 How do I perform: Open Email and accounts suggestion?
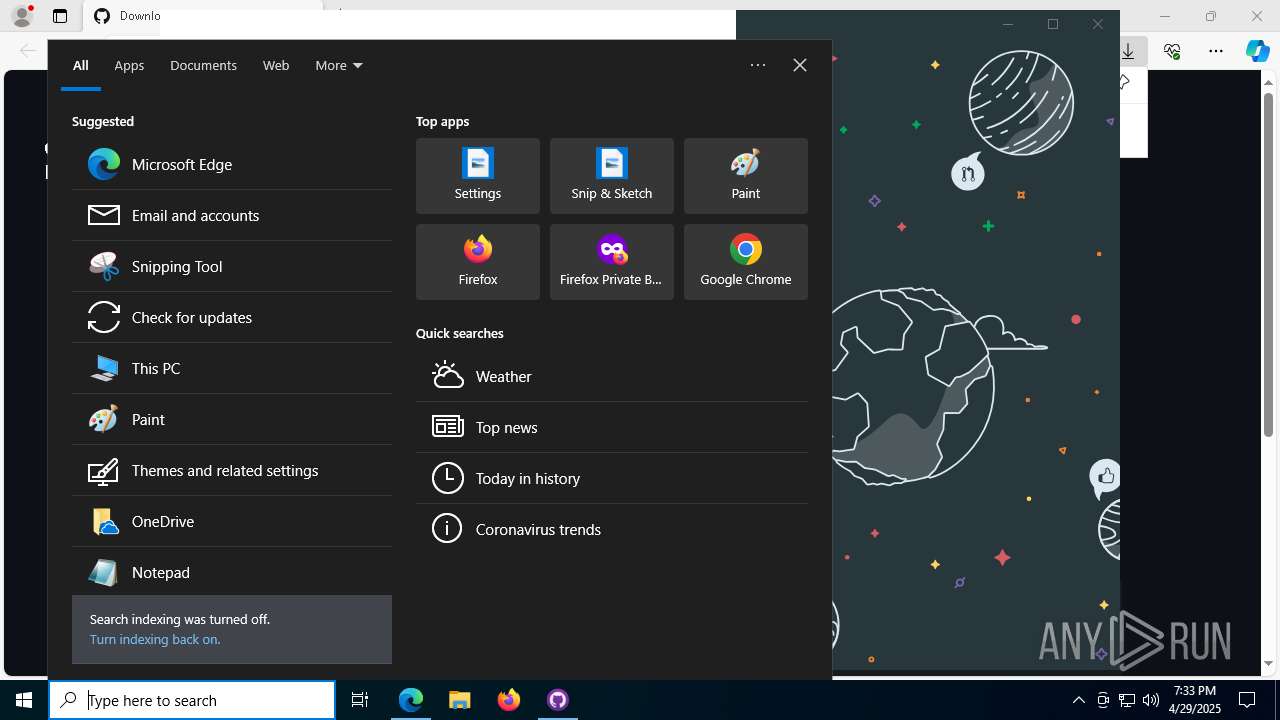point(232,215)
